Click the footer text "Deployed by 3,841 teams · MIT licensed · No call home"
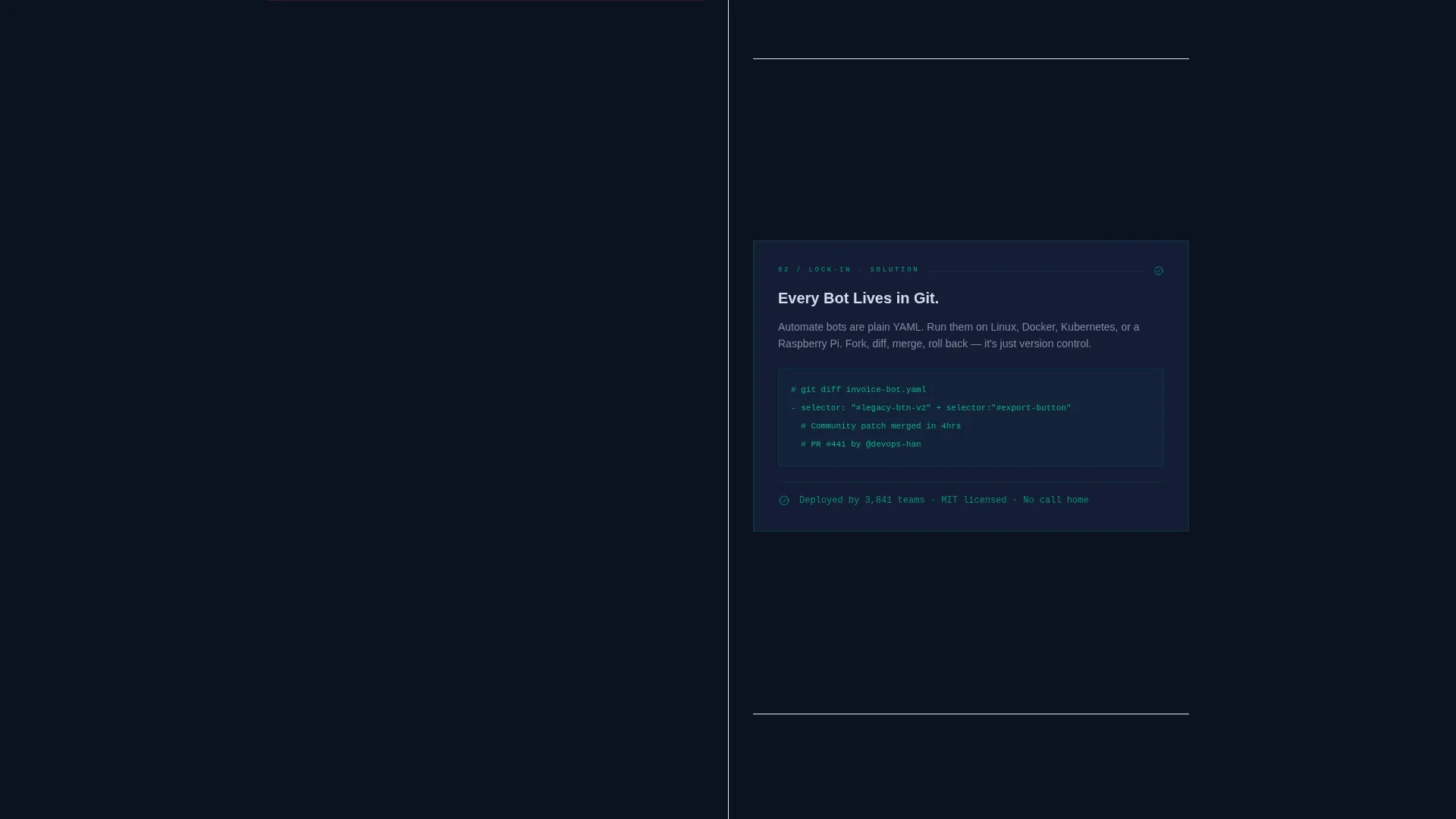1456x819 pixels. point(943,500)
